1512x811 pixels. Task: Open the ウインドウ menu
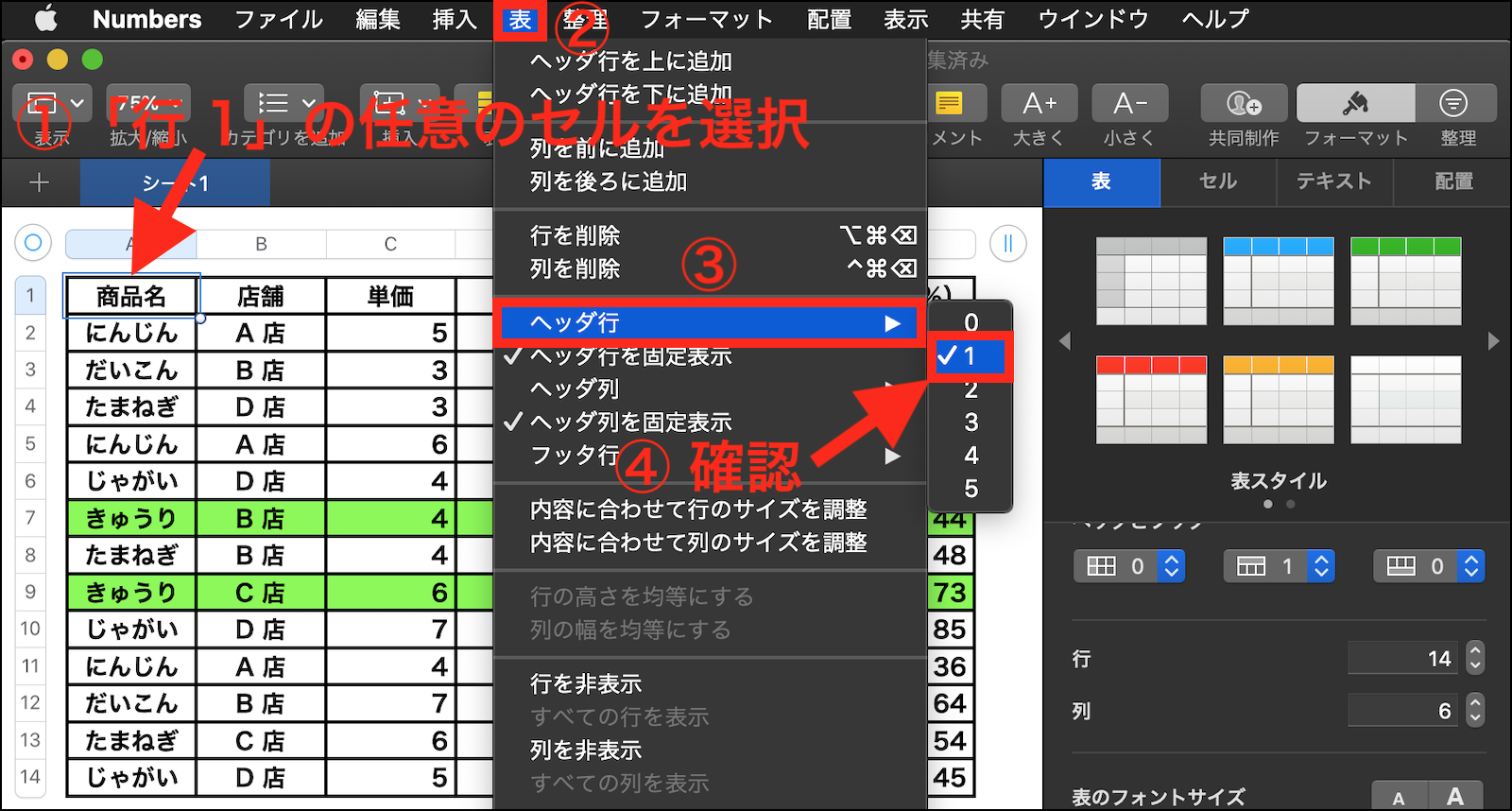tap(1093, 19)
